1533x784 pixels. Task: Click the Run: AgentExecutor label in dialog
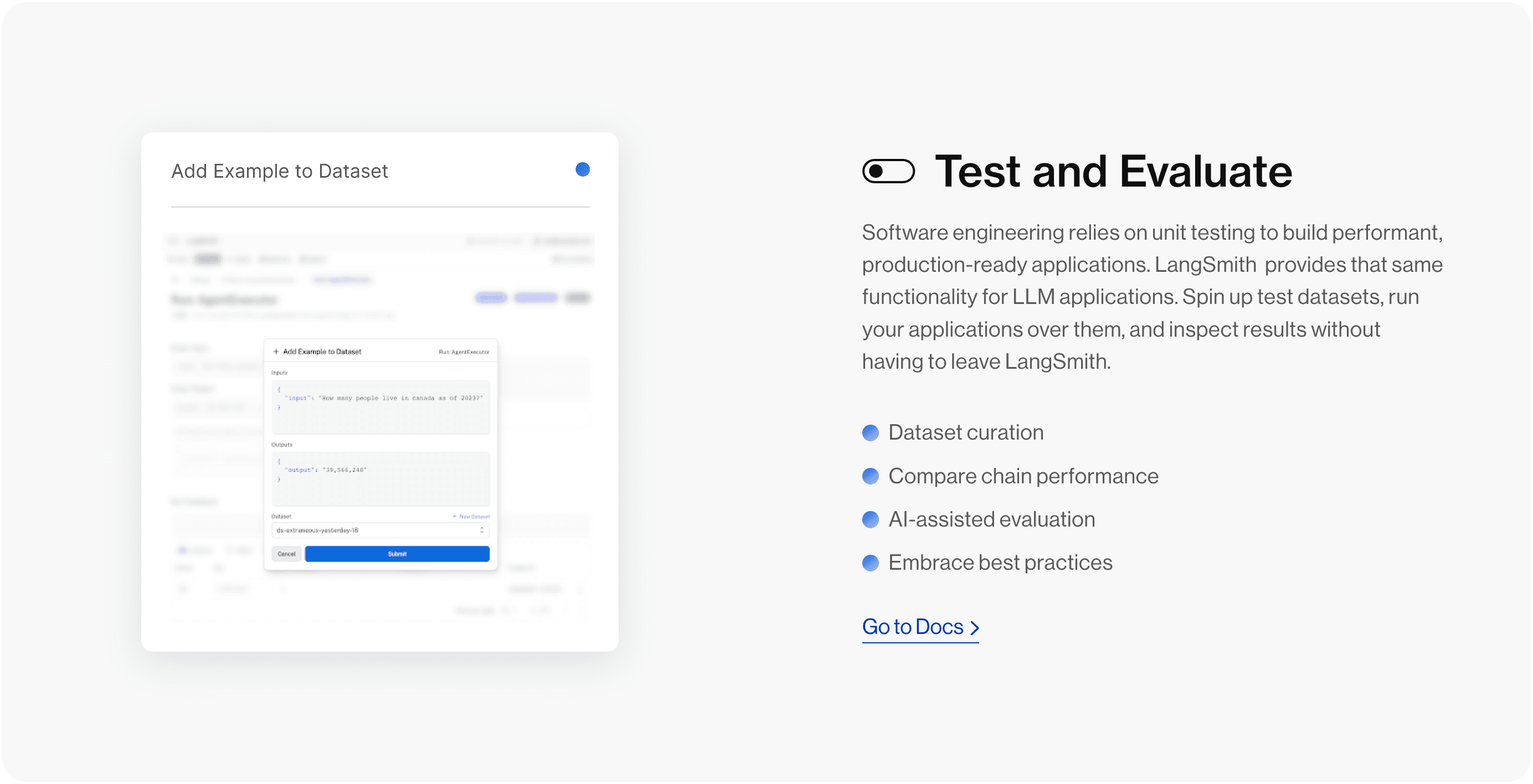pyautogui.click(x=464, y=352)
